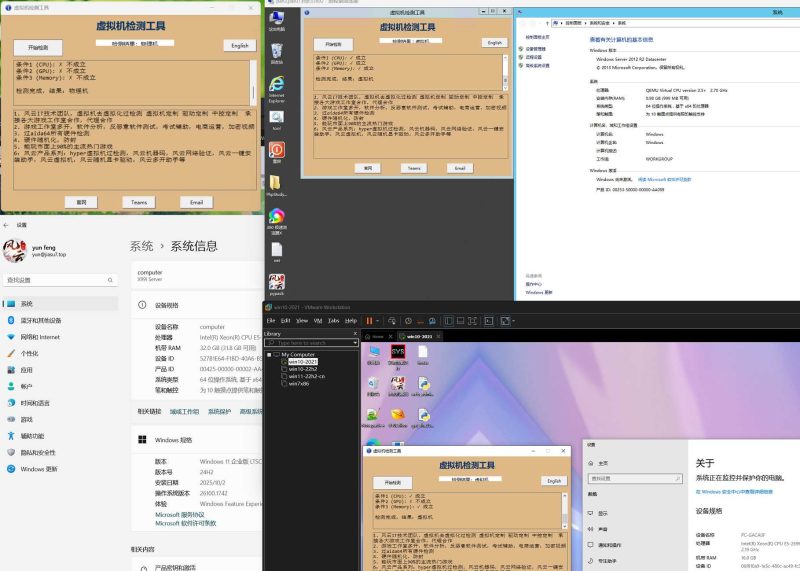Click VMware's console view toolbar icon
The height and width of the screenshot is (571, 800).
point(489,321)
